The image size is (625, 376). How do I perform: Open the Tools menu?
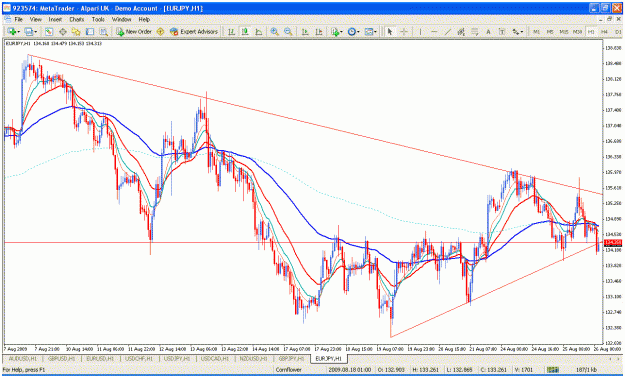click(98, 19)
